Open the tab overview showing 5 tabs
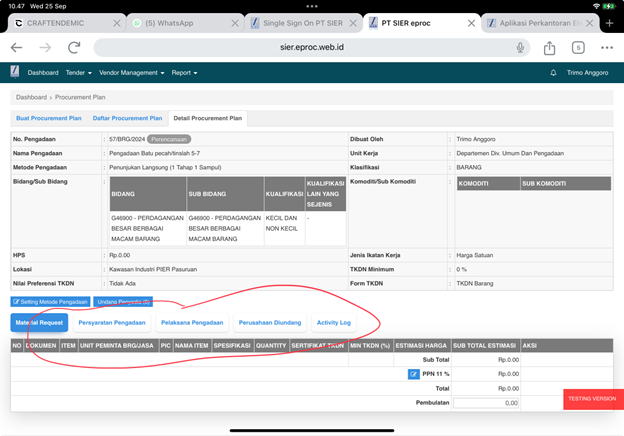 tap(578, 48)
